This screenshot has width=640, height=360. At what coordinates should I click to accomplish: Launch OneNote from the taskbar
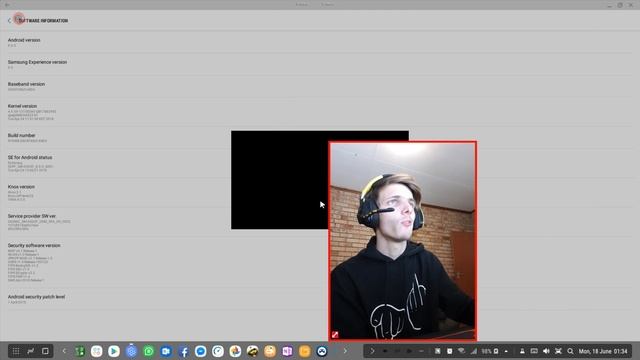pyautogui.click(x=287, y=351)
